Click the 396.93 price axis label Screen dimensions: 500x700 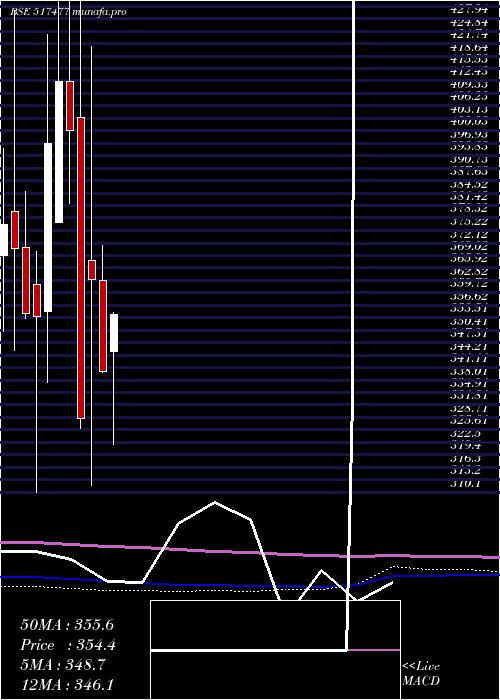[468, 134]
